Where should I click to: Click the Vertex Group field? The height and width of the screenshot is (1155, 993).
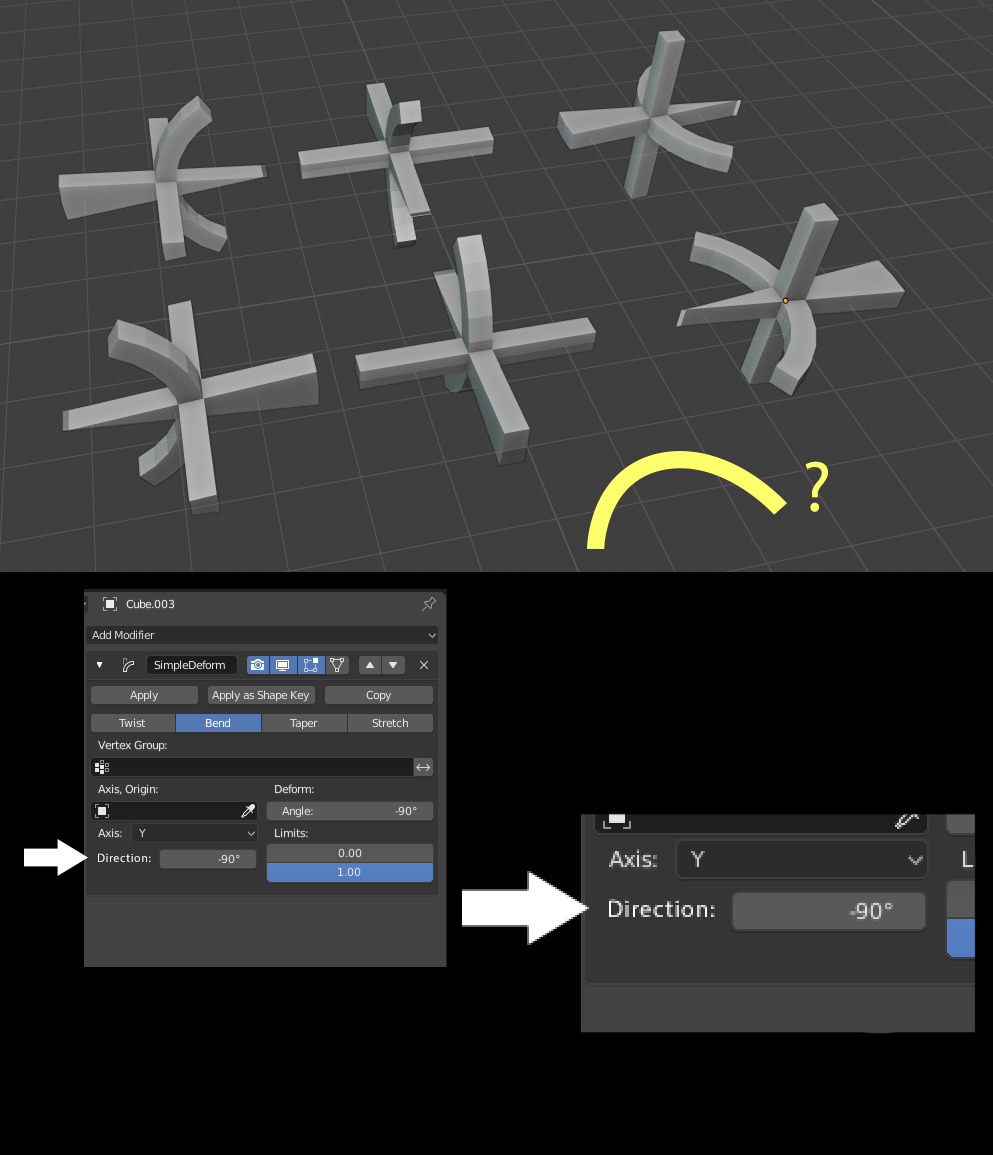point(252,768)
